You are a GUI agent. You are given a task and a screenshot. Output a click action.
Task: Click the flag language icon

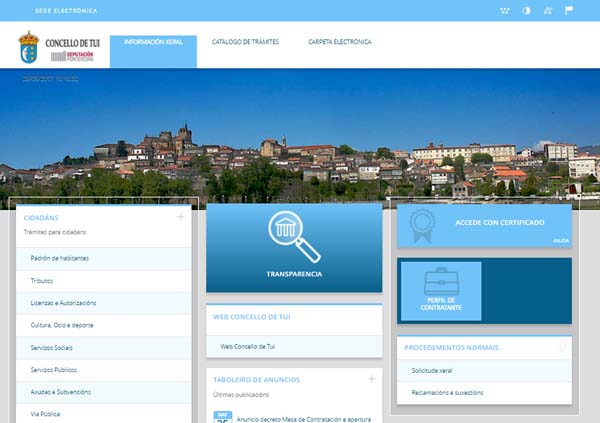pos(570,10)
